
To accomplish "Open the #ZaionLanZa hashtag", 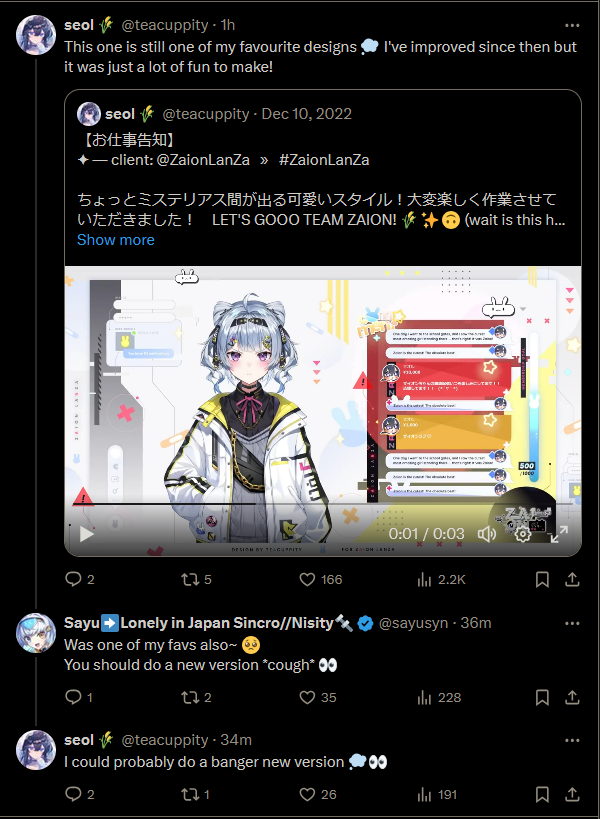I will coord(324,160).
